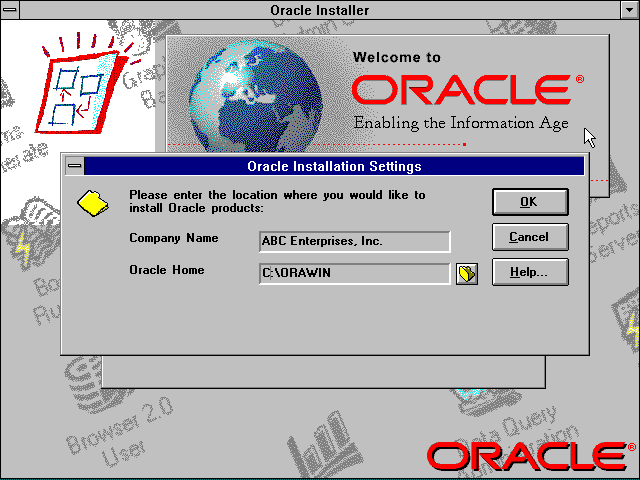
Task: Open Help for installation settings
Action: (x=530, y=272)
